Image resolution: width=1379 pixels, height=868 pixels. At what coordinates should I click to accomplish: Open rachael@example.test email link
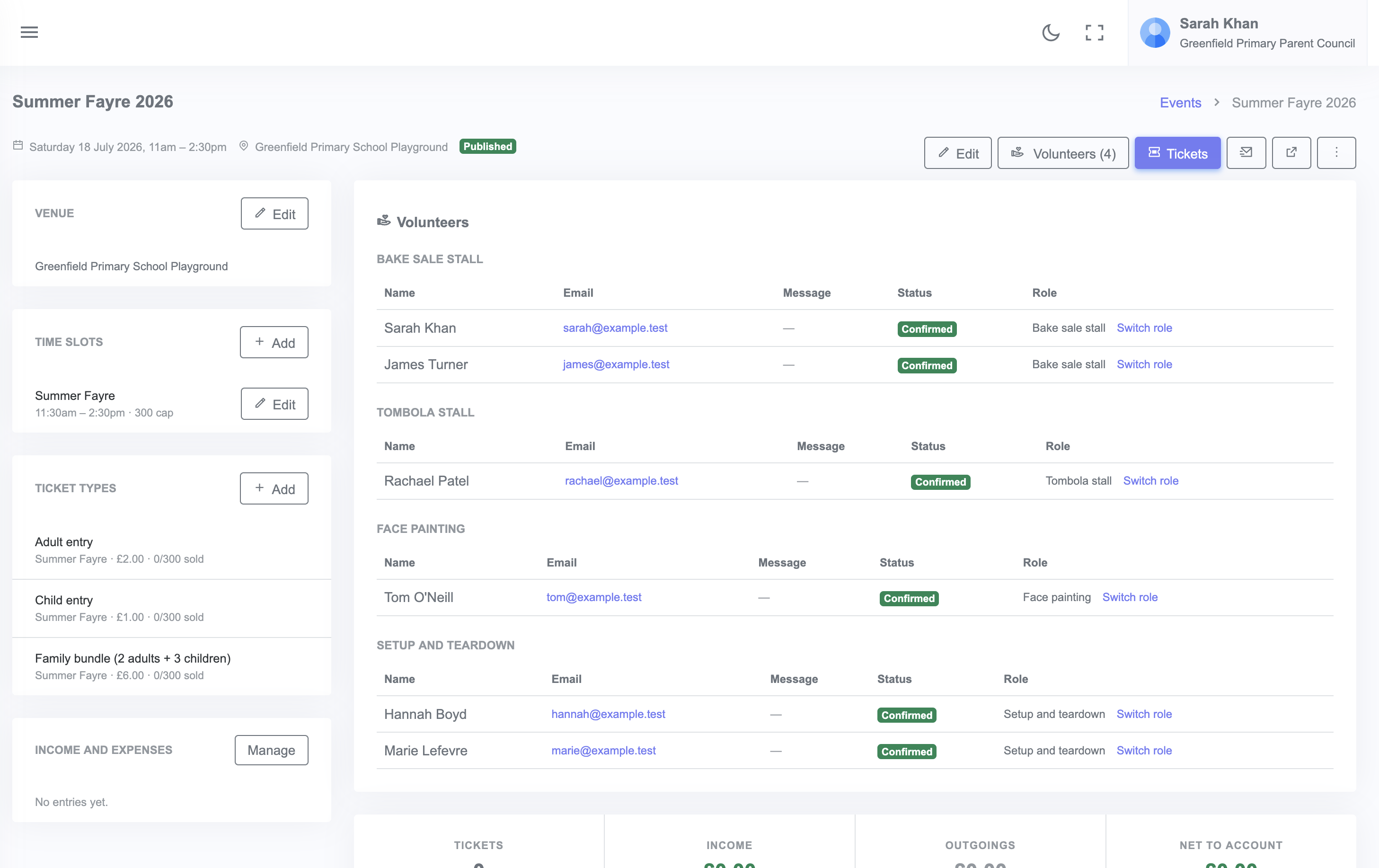[x=621, y=481]
